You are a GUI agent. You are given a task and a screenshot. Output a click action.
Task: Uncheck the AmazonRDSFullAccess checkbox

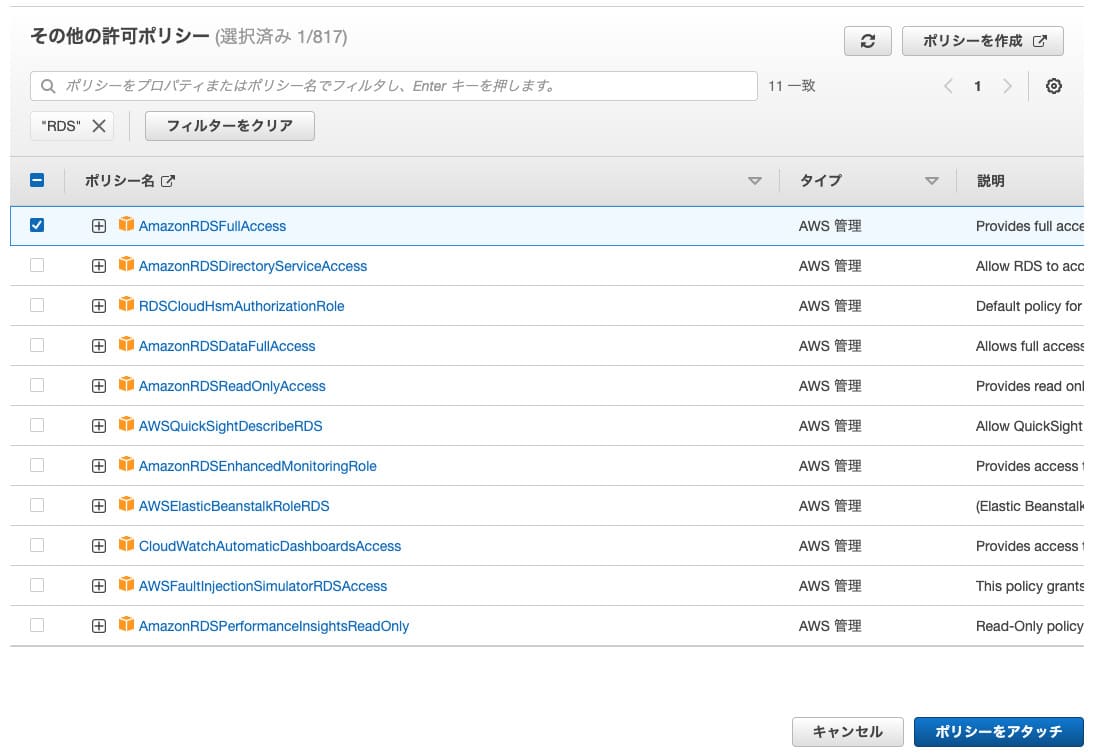pos(37,225)
